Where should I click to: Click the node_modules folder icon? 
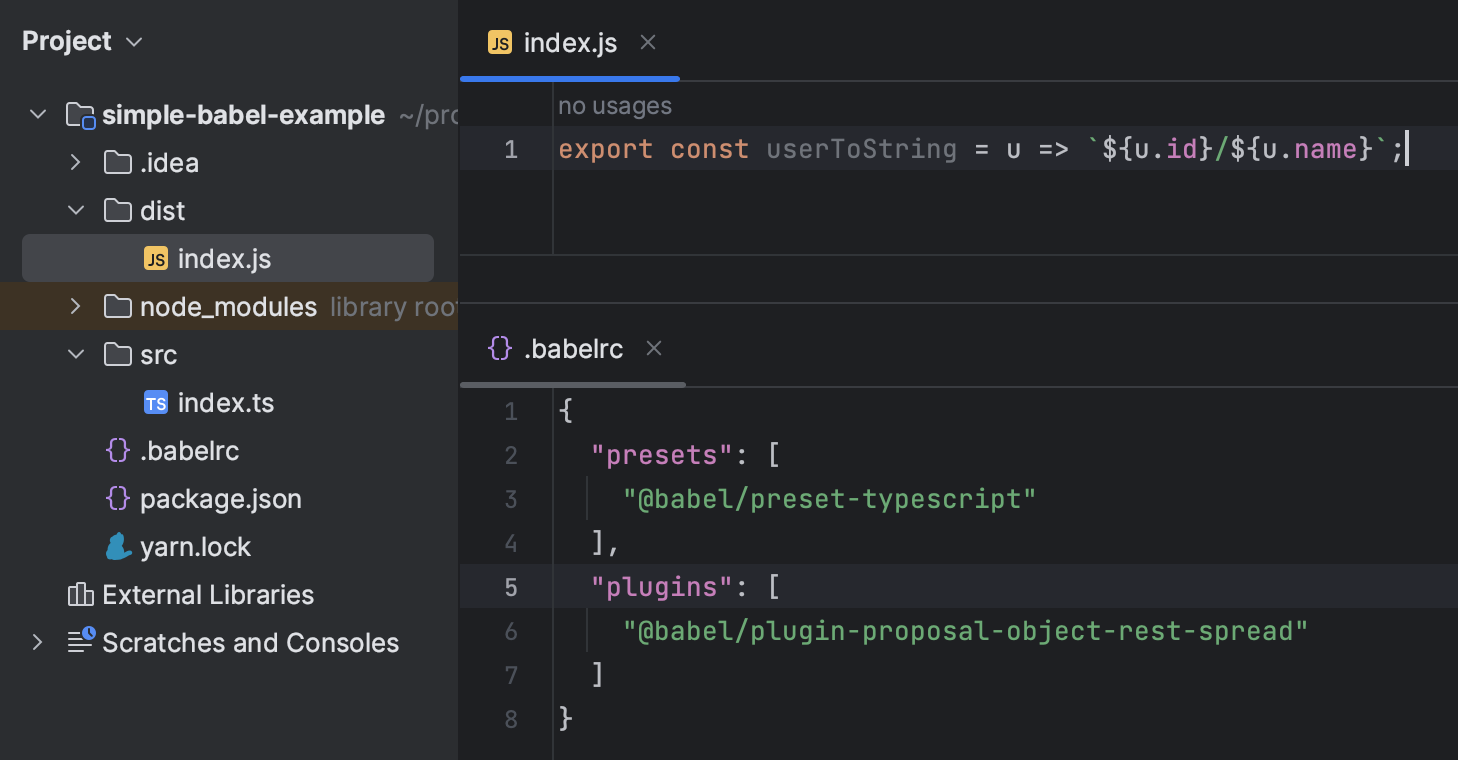point(118,306)
